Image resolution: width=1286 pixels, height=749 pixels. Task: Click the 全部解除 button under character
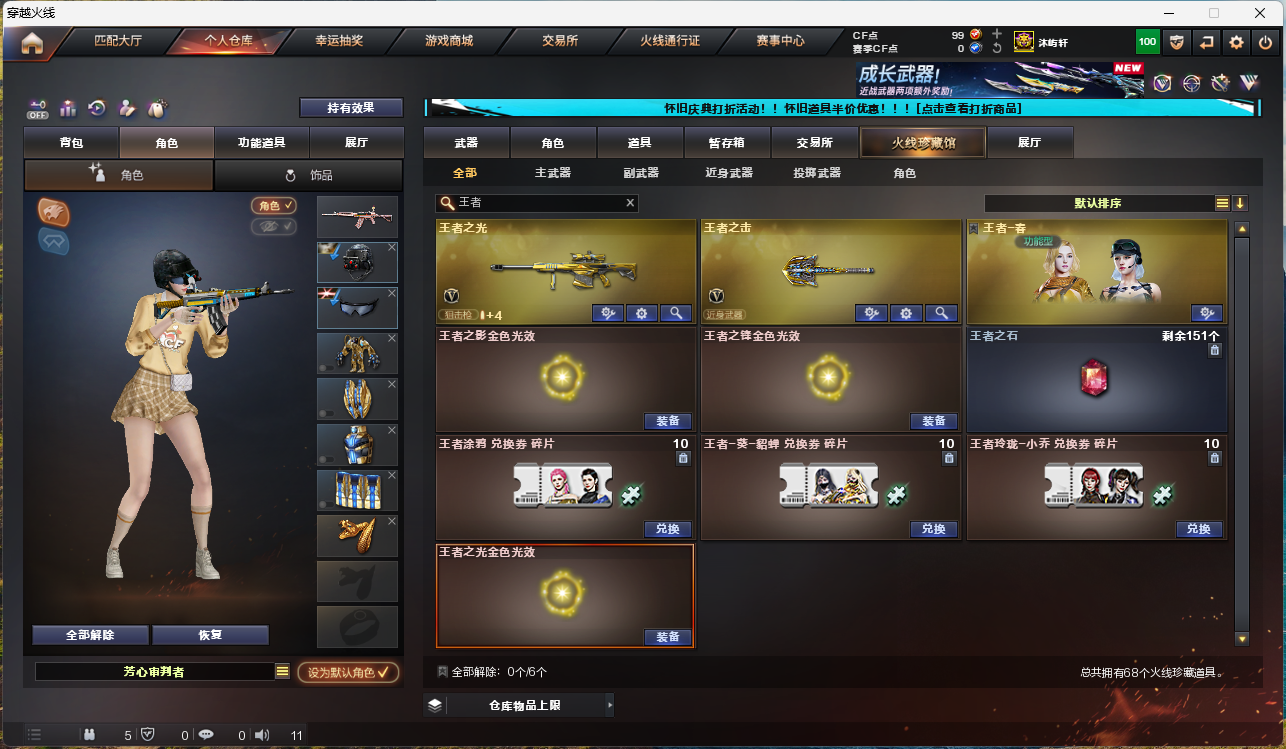pos(90,635)
